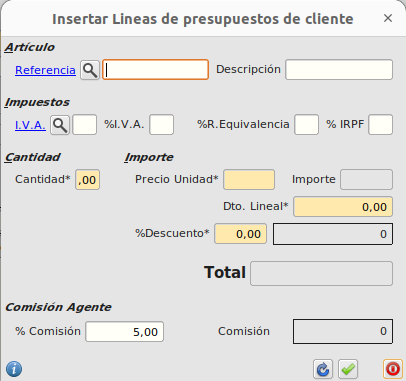Click the Total label

click(x=225, y=272)
